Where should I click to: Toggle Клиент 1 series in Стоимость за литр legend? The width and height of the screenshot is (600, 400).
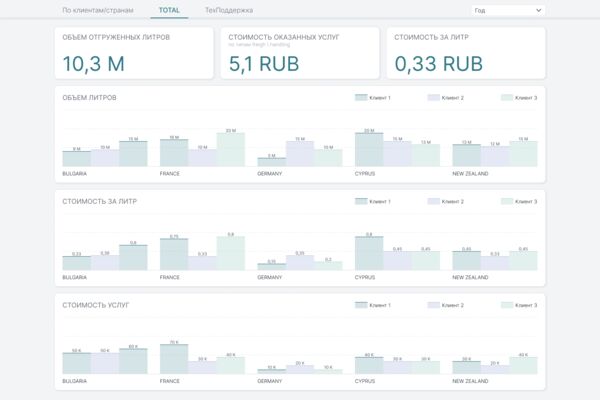pos(373,201)
